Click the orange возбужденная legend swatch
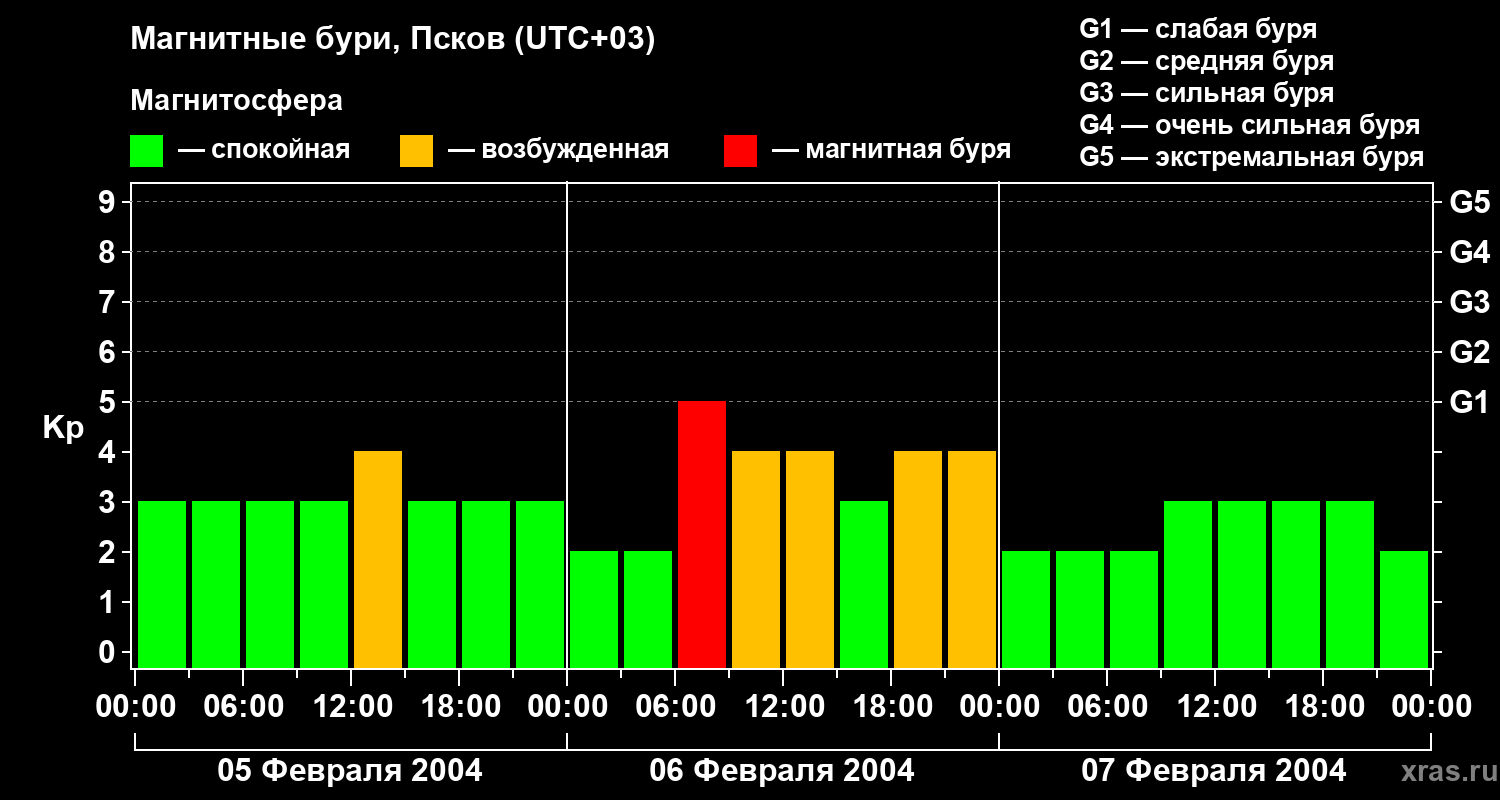The height and width of the screenshot is (800, 1500). click(416, 151)
